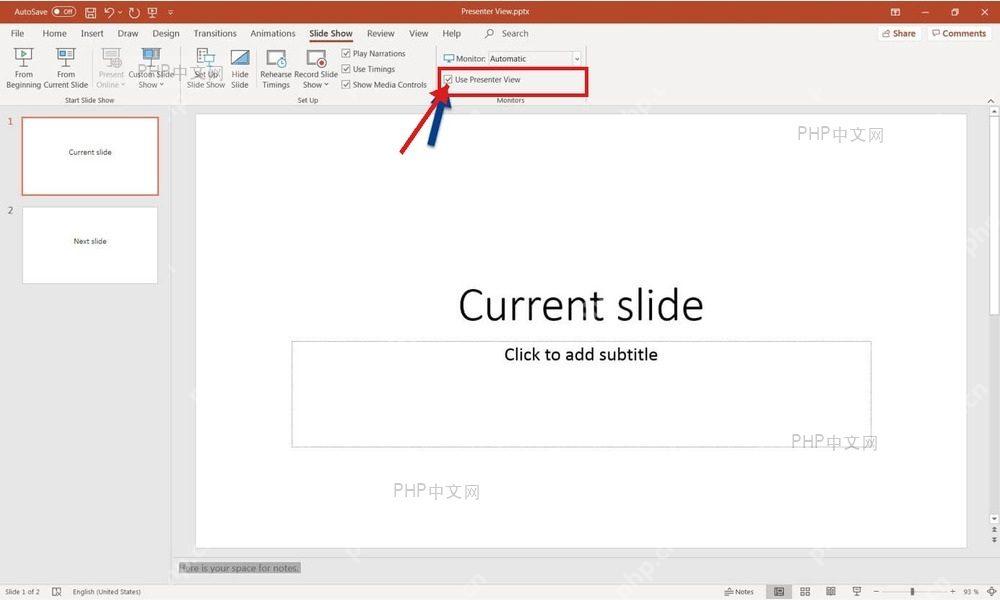
Task: Click the Share button
Action: click(899, 33)
